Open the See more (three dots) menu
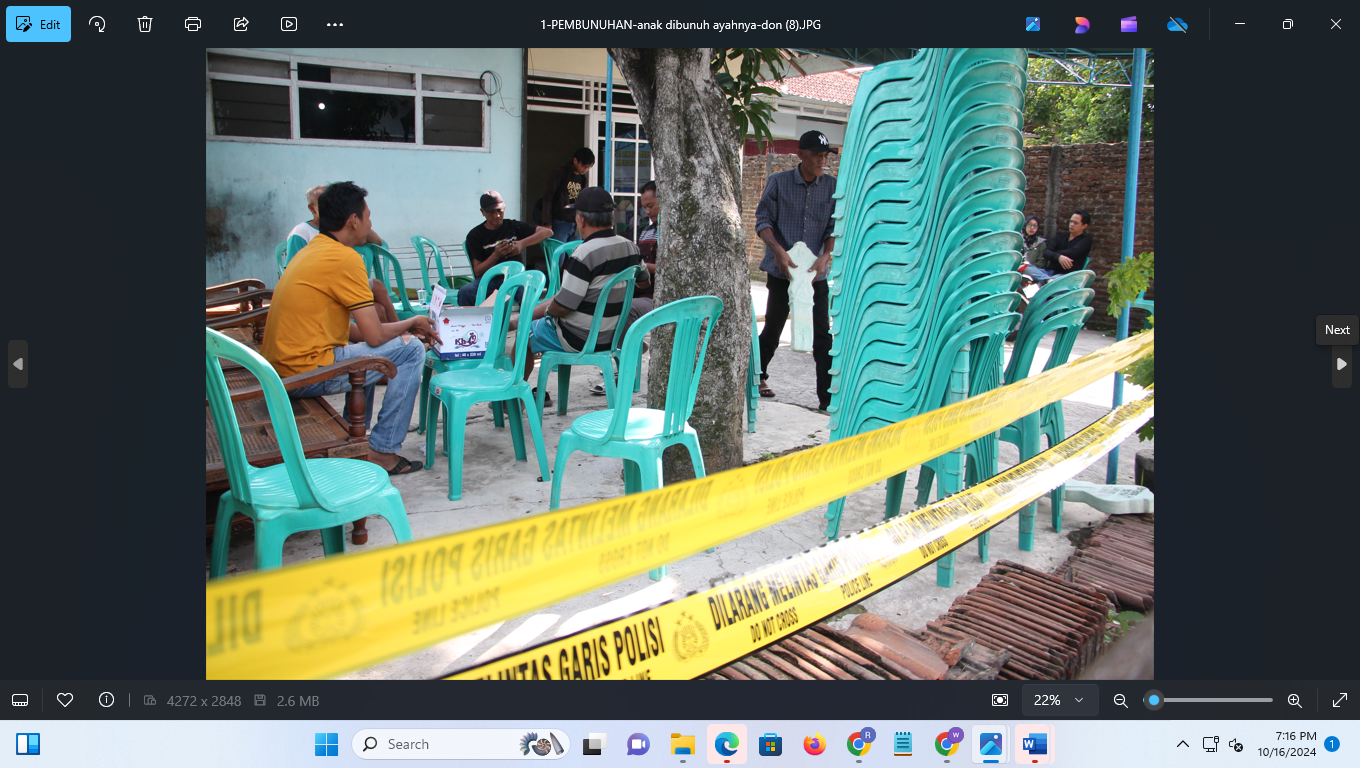This screenshot has width=1360, height=768. (335, 24)
